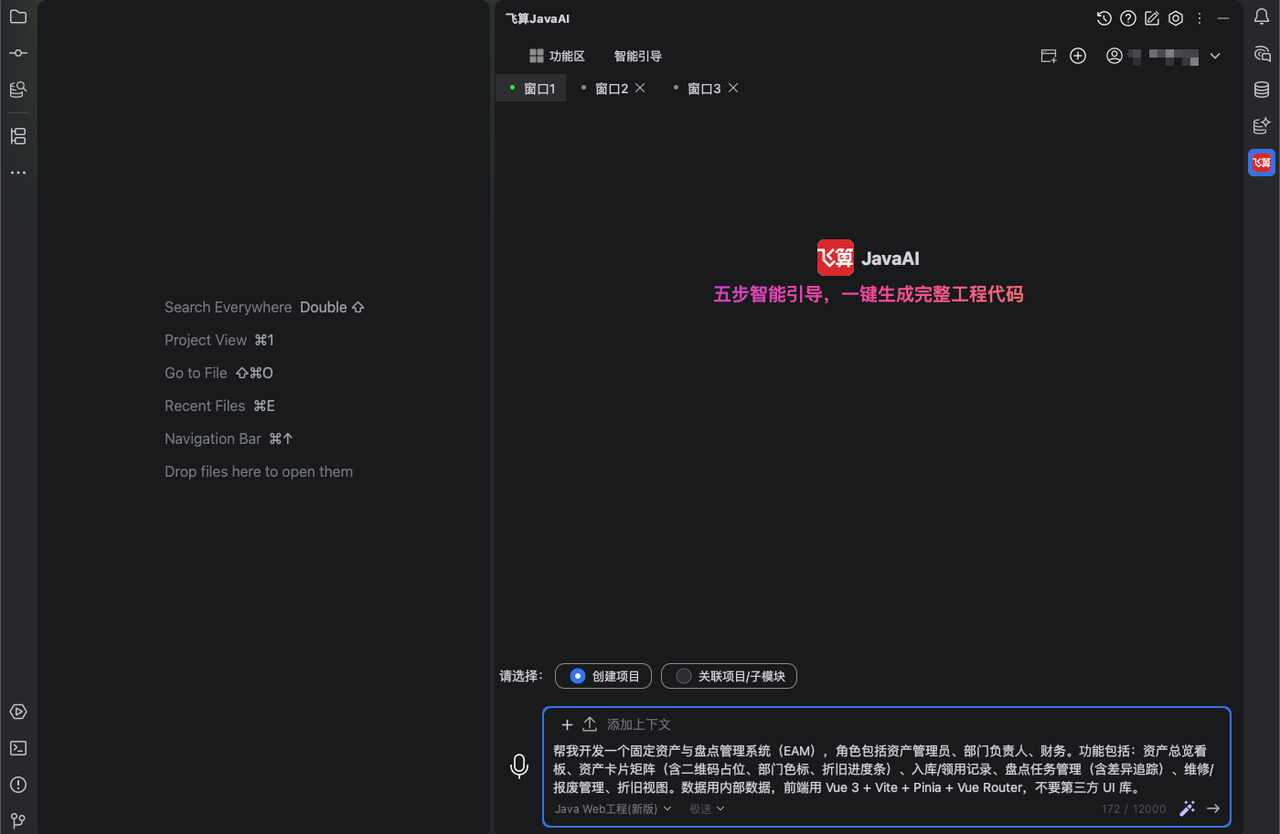Open the Project folder tool window
Screen dimensions: 1280x834
click(18, 17)
